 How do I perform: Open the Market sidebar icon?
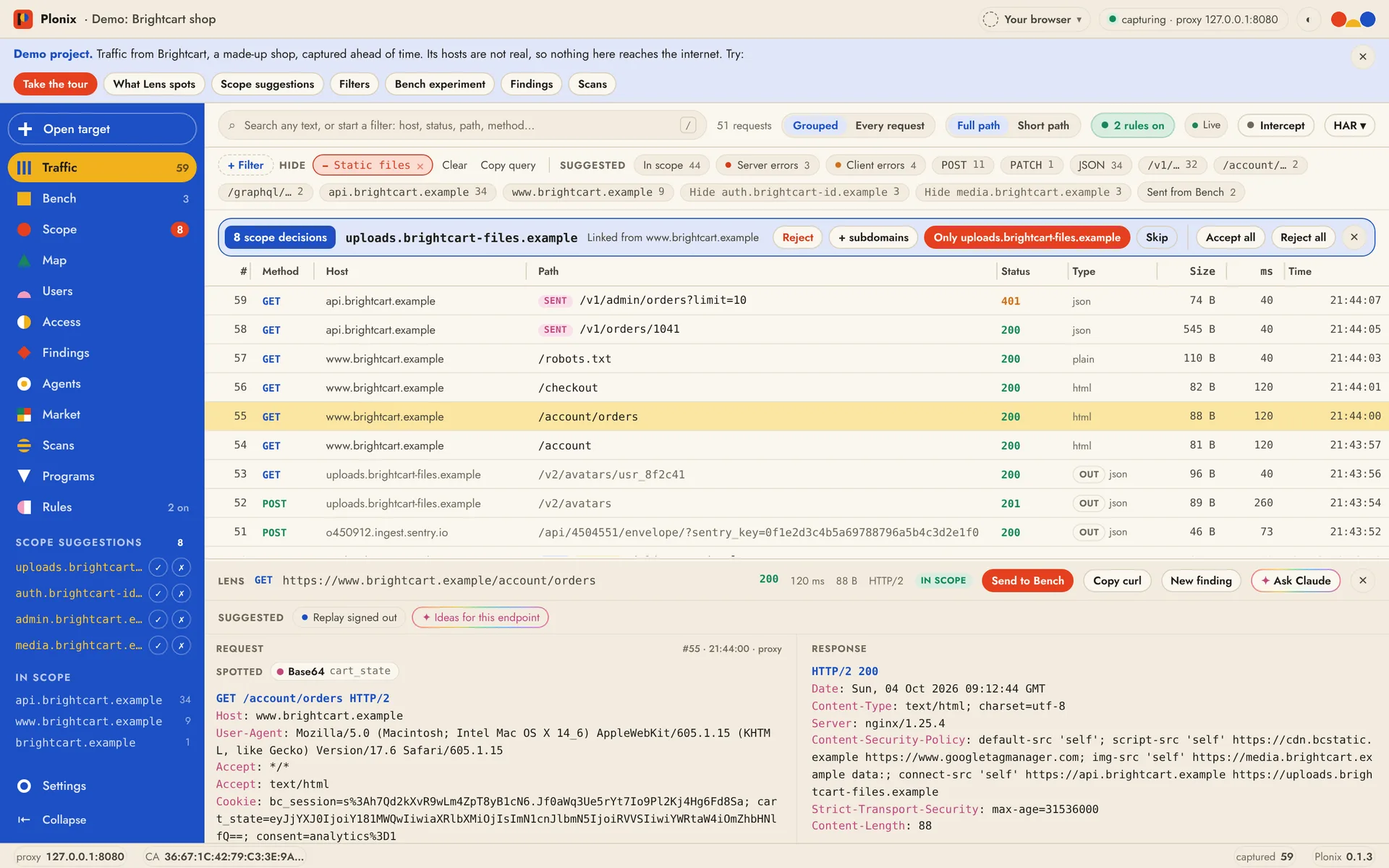24,414
